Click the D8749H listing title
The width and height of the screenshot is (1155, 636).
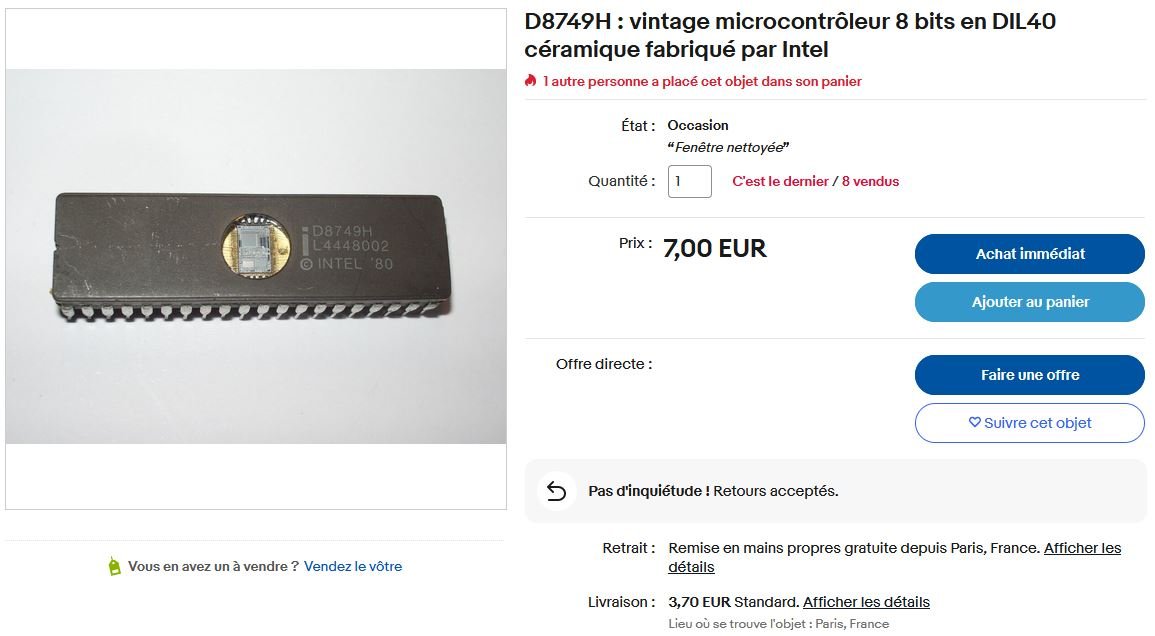pyautogui.click(x=790, y=35)
